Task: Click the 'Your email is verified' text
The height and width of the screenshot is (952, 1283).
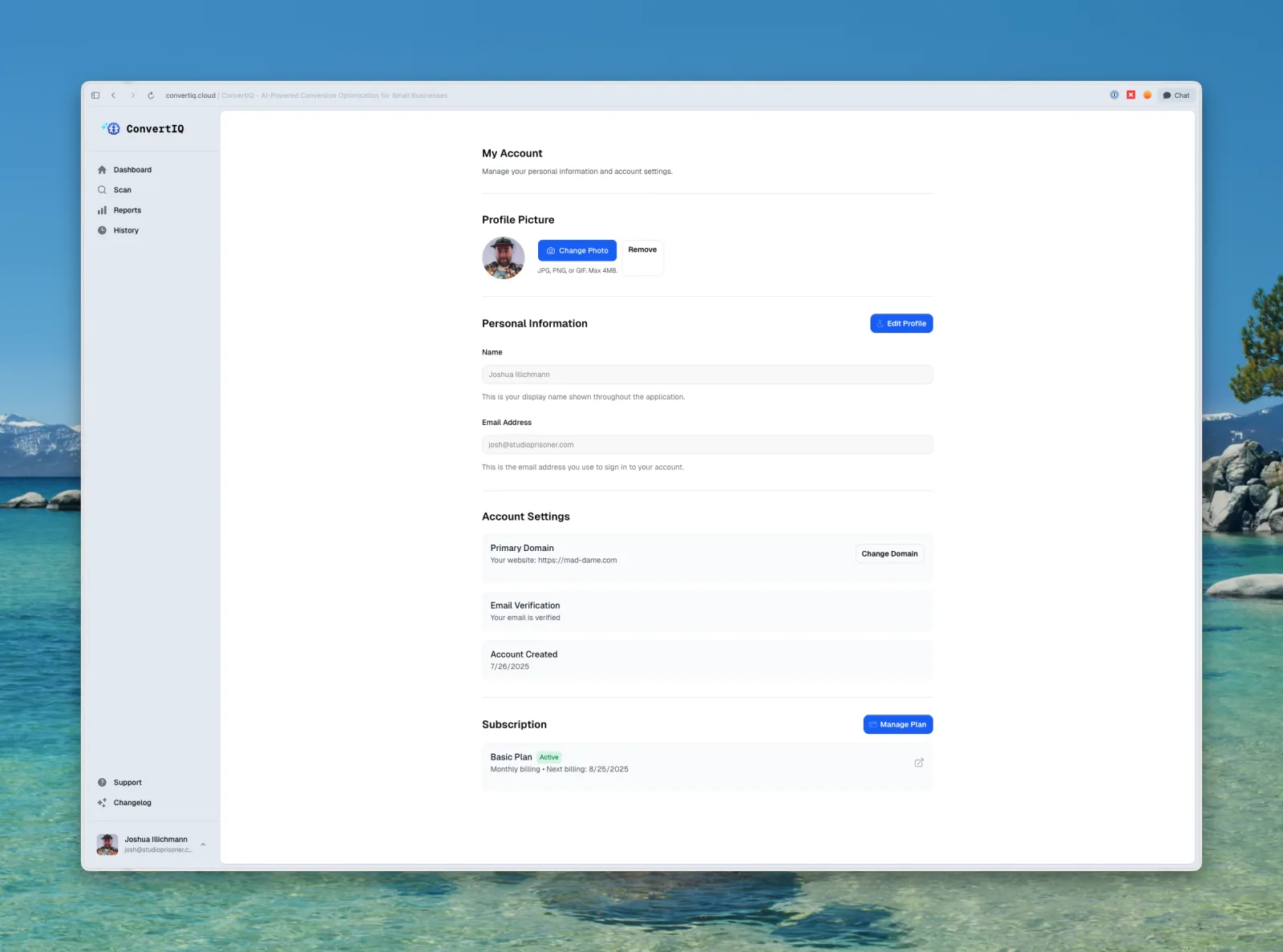Action: pos(525,618)
